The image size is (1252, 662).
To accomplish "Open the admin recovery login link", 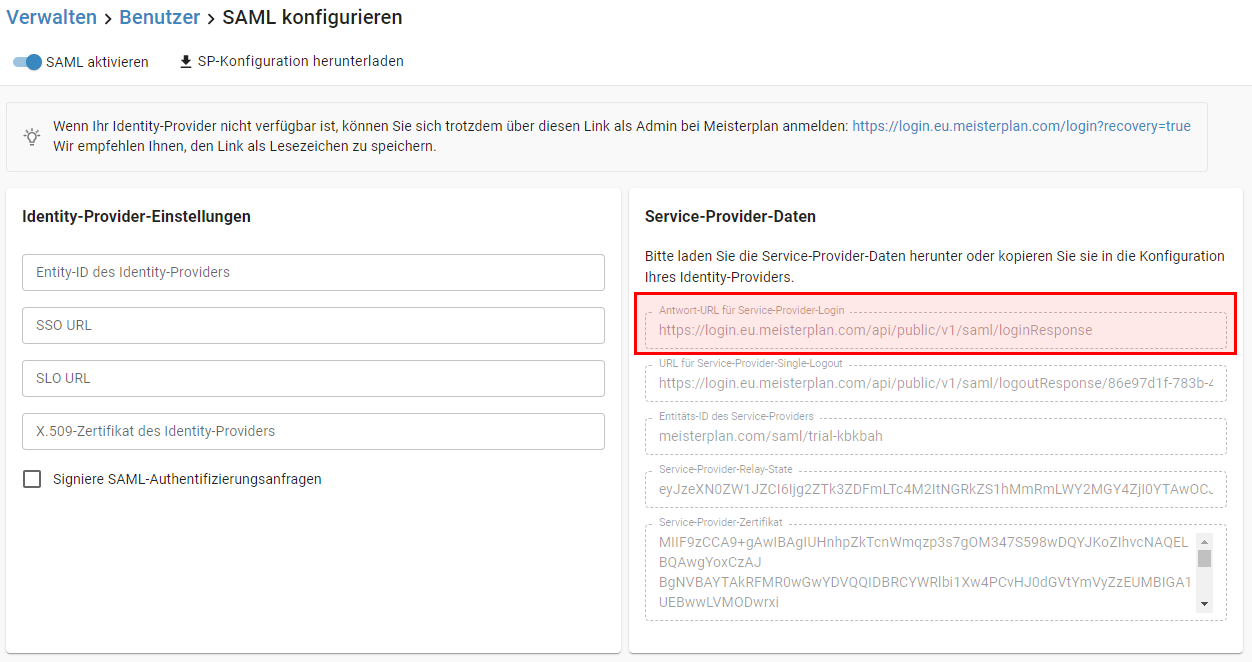I will pos(1021,126).
